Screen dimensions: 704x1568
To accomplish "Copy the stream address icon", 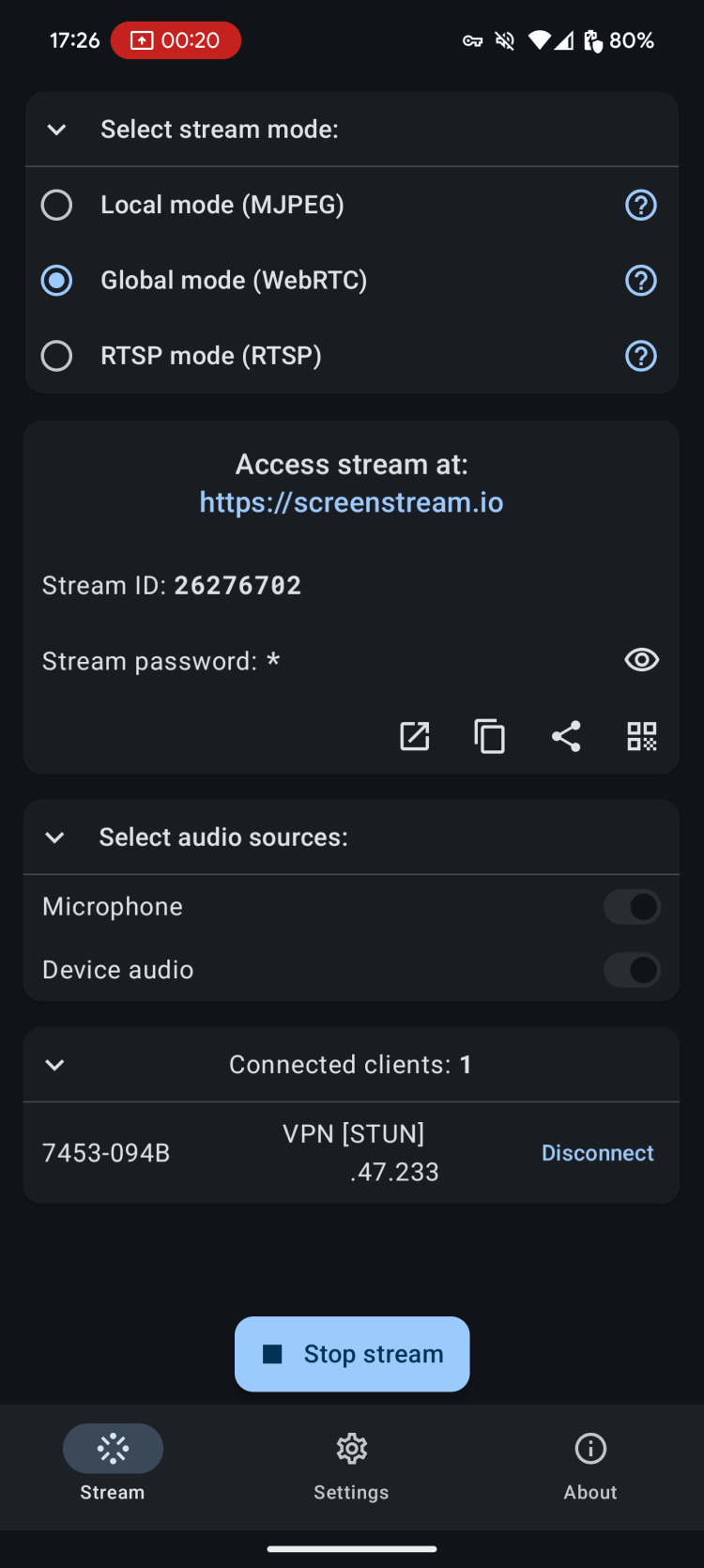I will coord(490,736).
